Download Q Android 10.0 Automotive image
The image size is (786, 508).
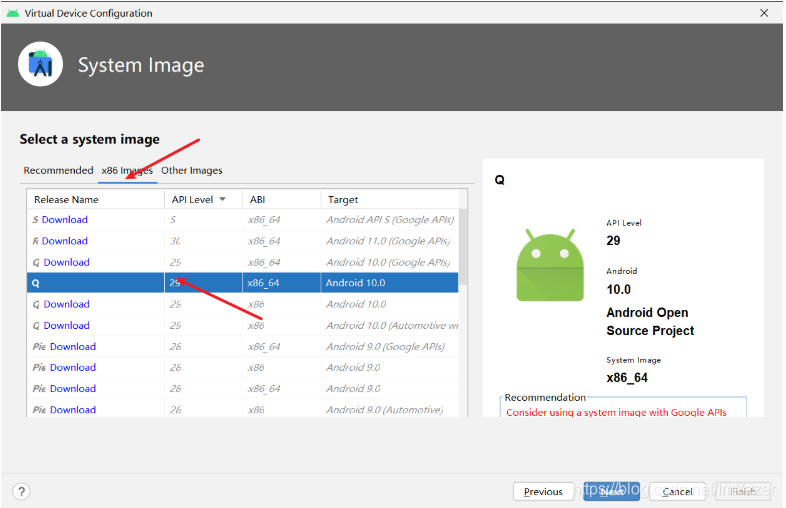[x=67, y=325]
